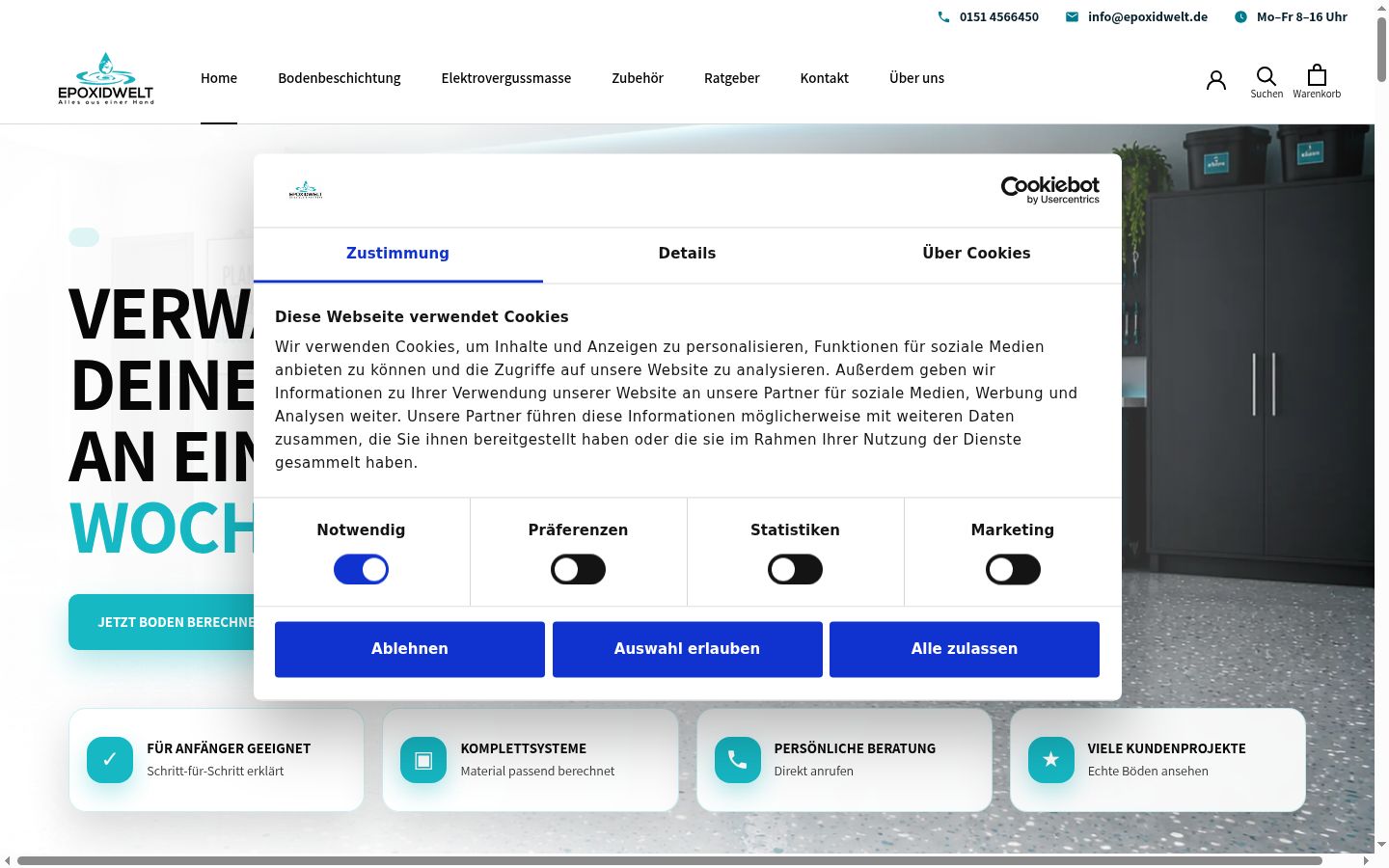Open the Suchen search icon
1389x868 pixels.
[1266, 82]
